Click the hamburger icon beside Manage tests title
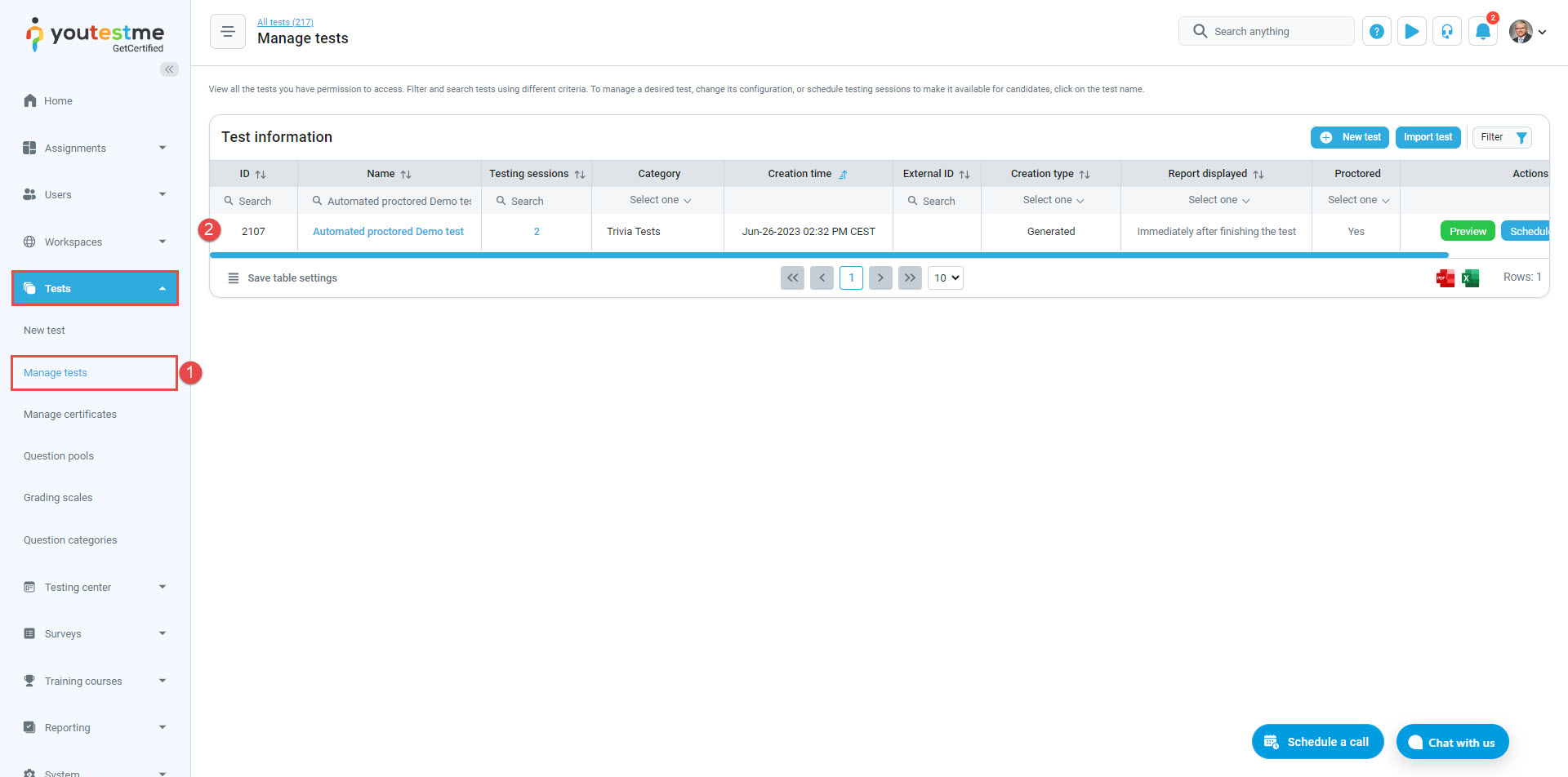 [x=227, y=31]
